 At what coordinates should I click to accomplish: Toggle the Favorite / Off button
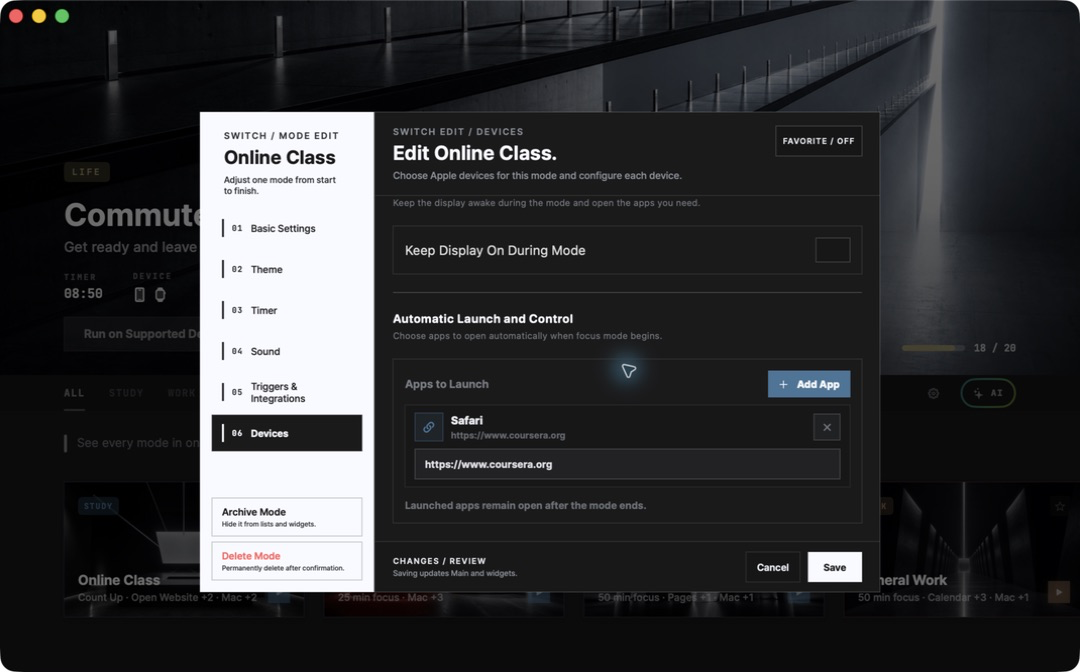[x=818, y=141]
